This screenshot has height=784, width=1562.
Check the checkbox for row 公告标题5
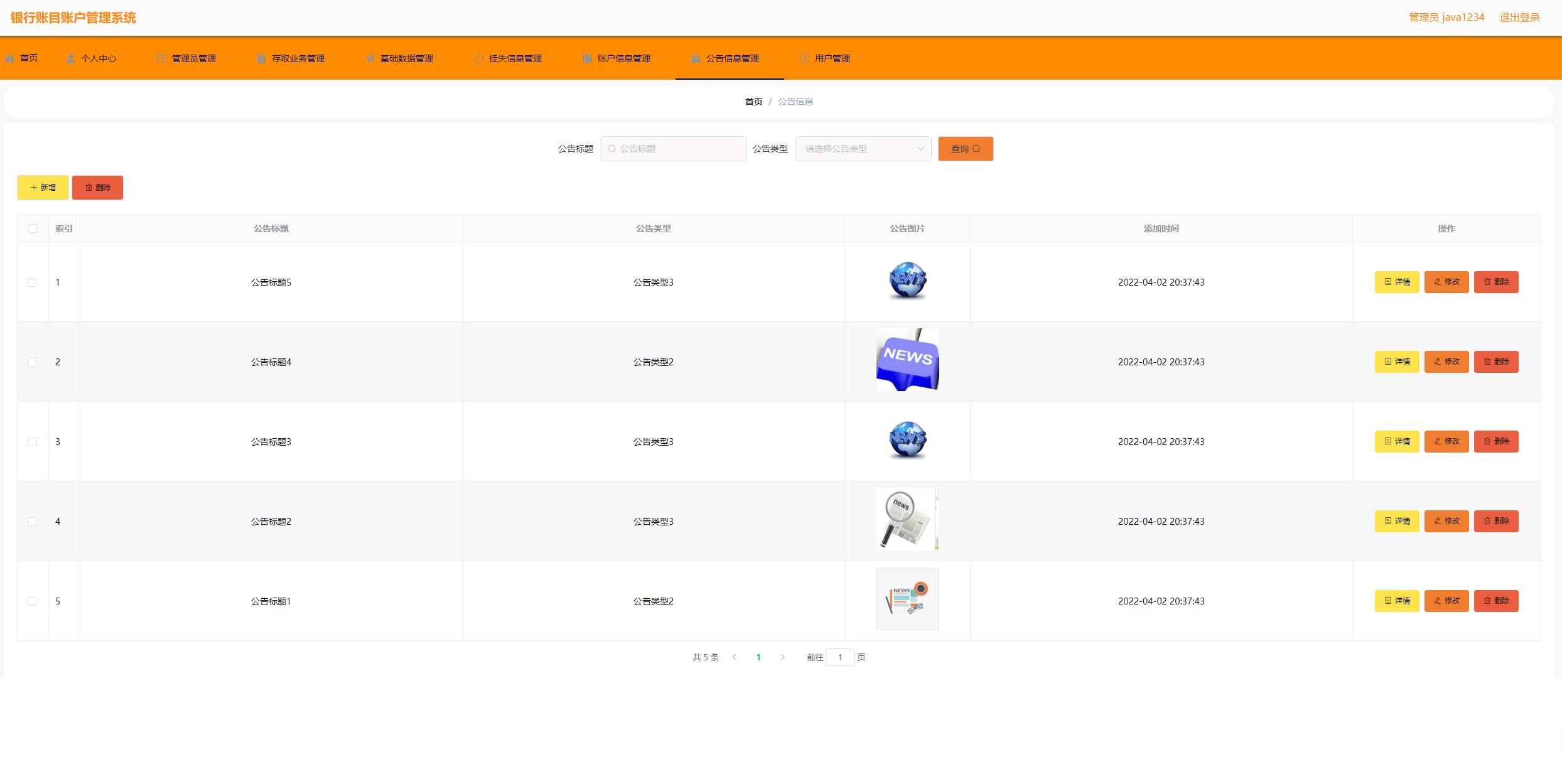pyautogui.click(x=32, y=282)
